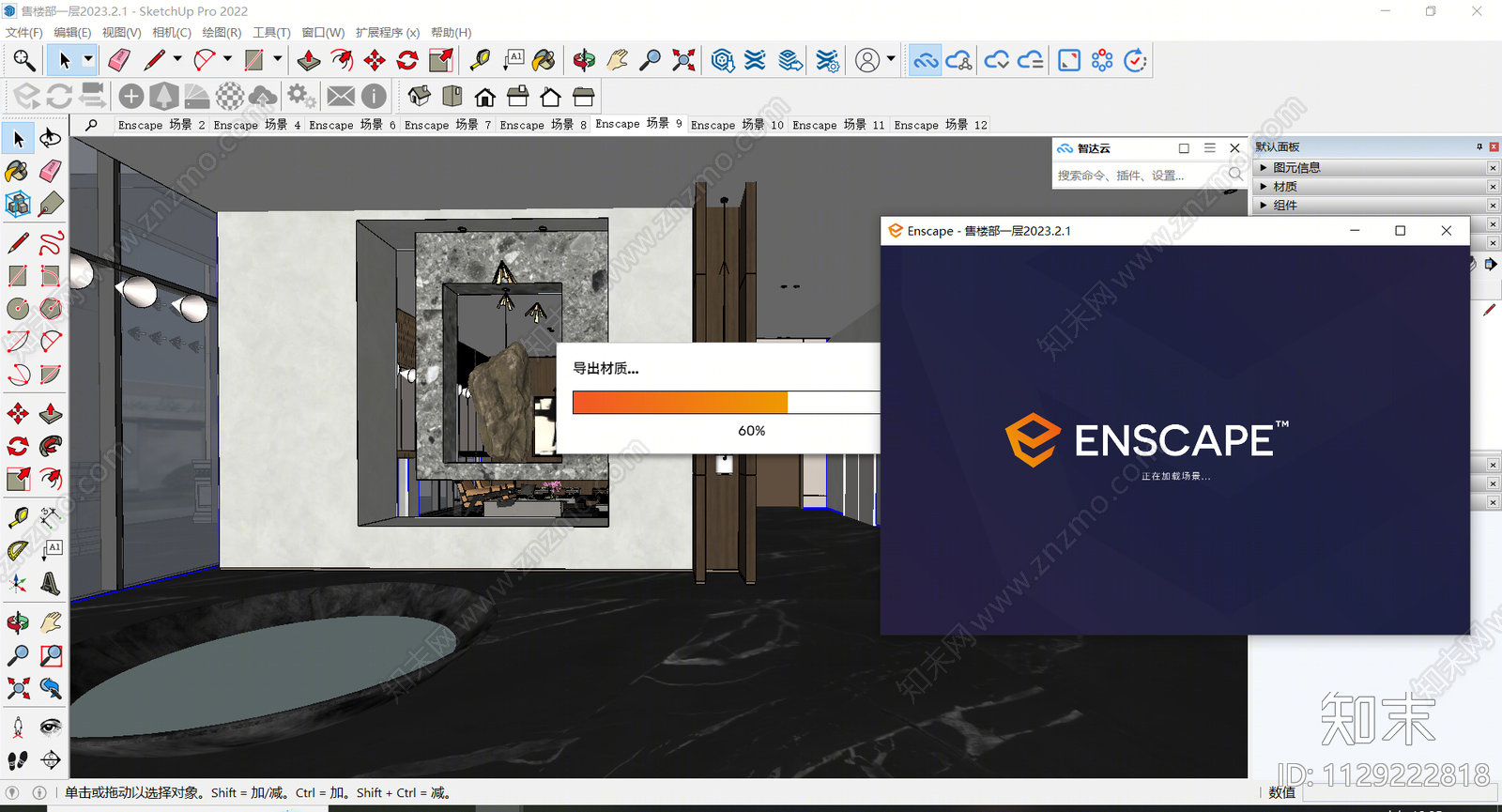Open the hamburger menu in 智达云 panel
Screen dimensions: 1502x812
pos(1210,148)
